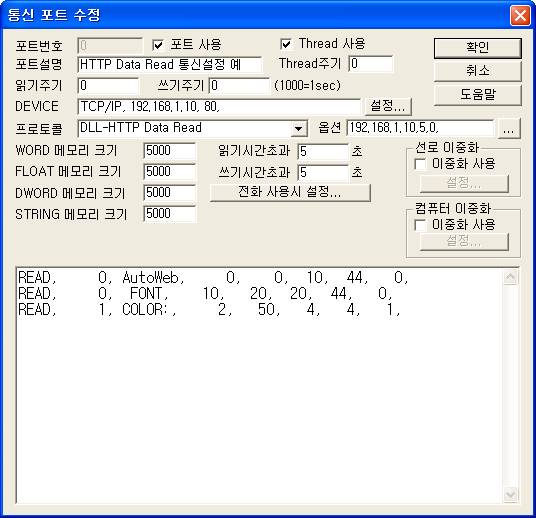The height and width of the screenshot is (518, 536).
Task: Click the 쓰기주기 input box
Action: click(239, 85)
